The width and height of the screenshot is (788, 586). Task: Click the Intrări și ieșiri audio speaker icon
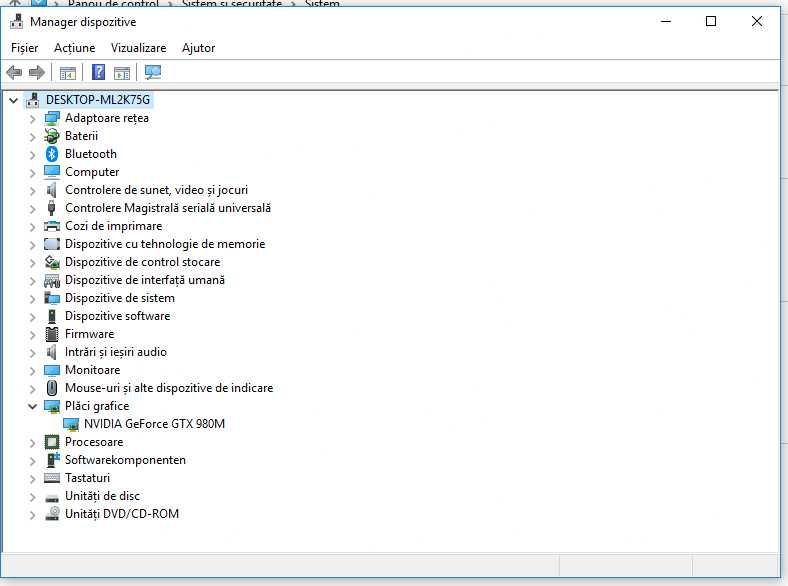point(51,352)
